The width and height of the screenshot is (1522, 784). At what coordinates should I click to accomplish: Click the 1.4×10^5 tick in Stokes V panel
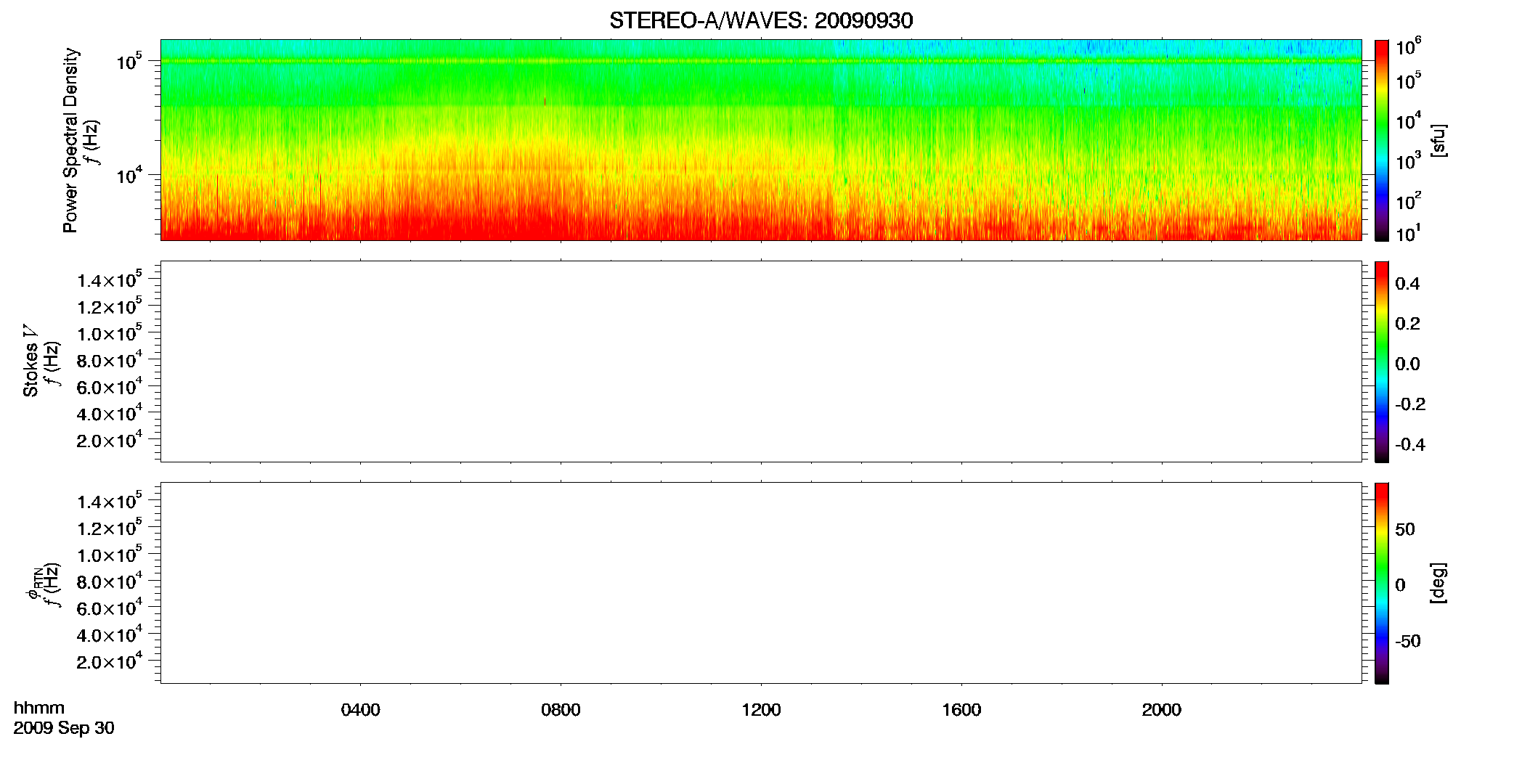110,279
